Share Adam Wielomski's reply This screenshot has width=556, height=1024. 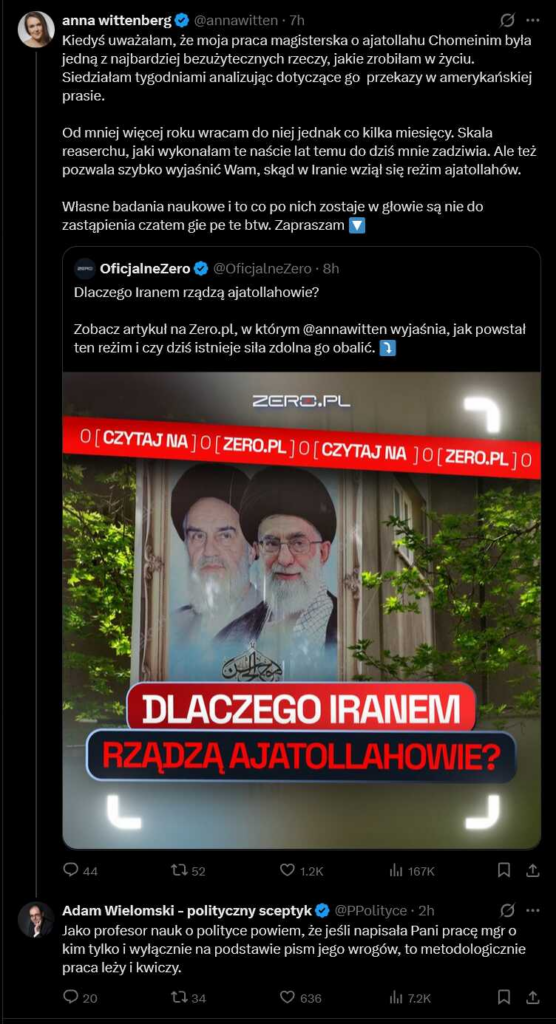(532, 997)
